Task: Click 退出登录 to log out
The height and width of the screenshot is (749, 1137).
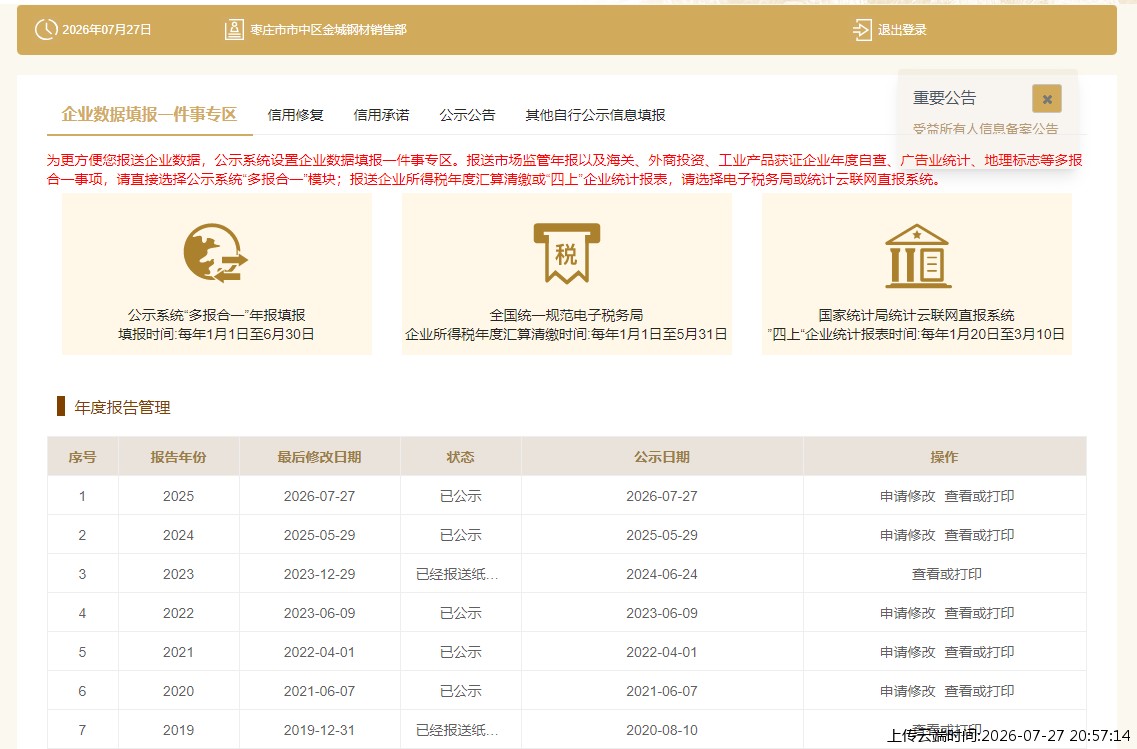Action: pyautogui.click(x=902, y=30)
